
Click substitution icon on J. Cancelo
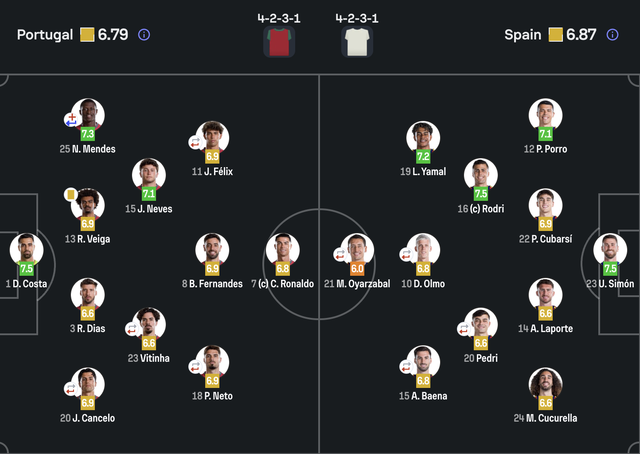(x=71, y=389)
